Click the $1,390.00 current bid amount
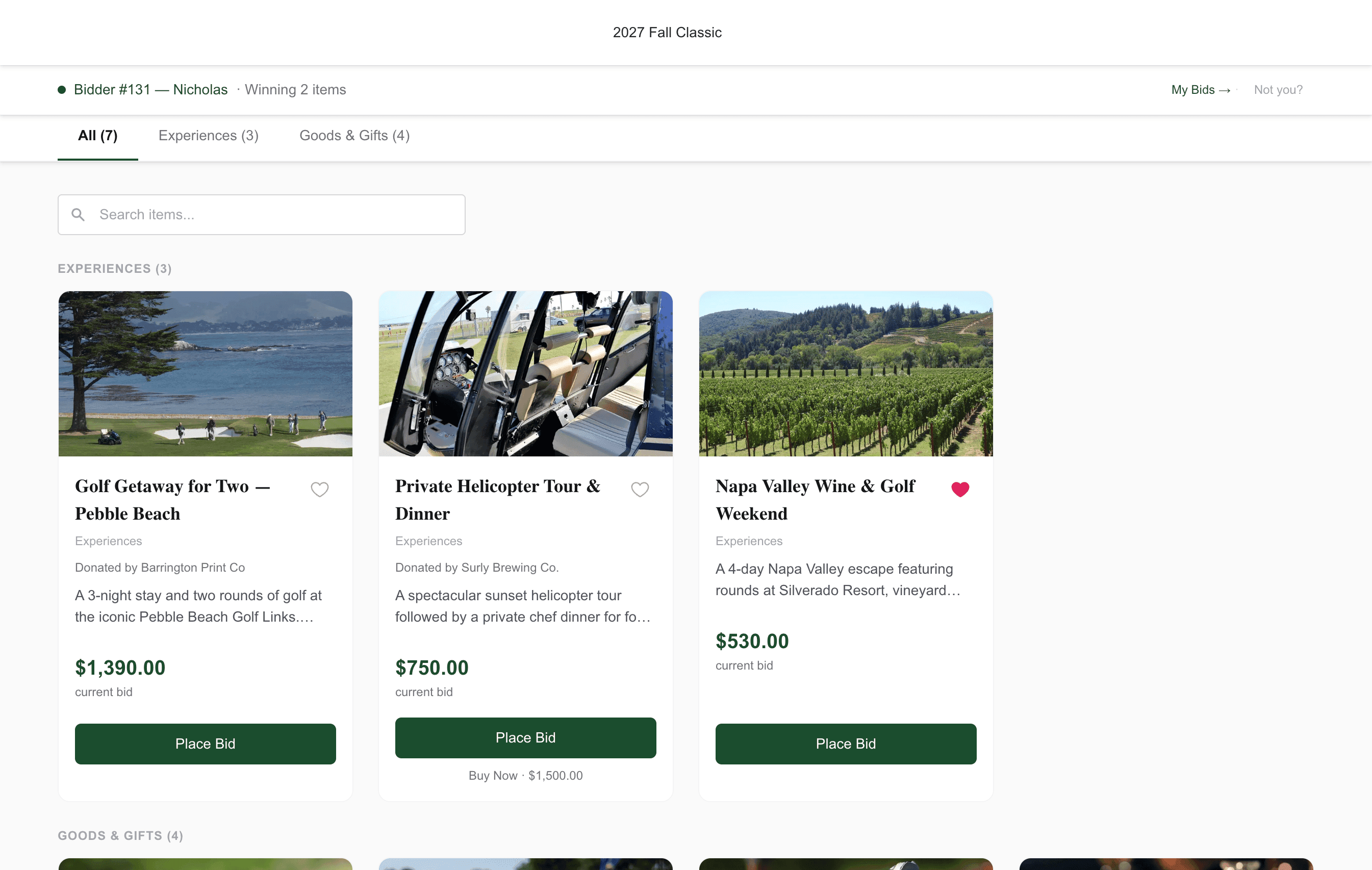 (120, 668)
